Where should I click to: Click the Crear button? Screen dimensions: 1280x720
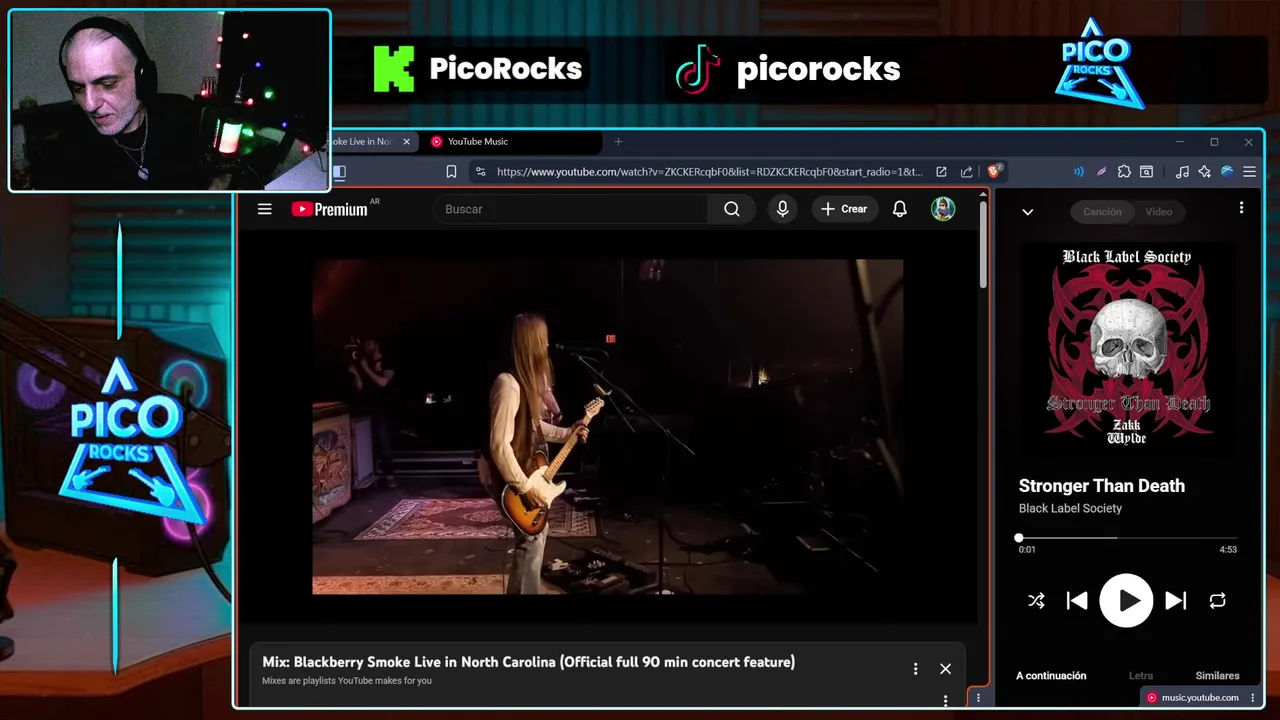(x=844, y=209)
